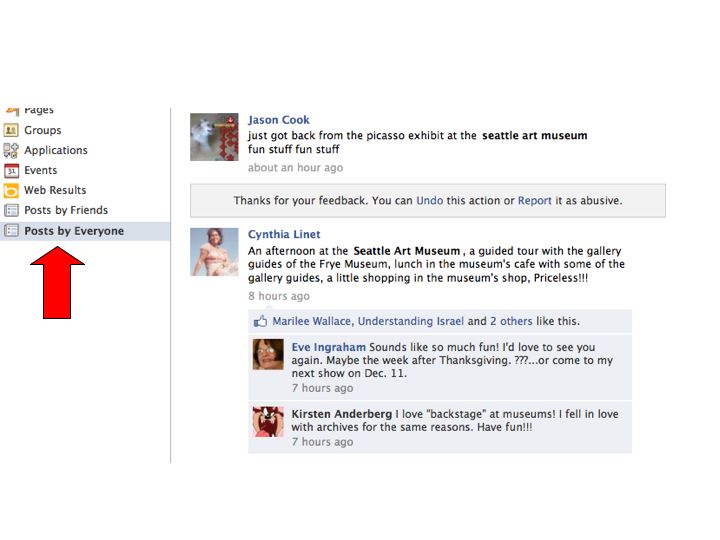The width and height of the screenshot is (720, 540).
Task: Click Undo in the feedback notice
Action: (429, 200)
